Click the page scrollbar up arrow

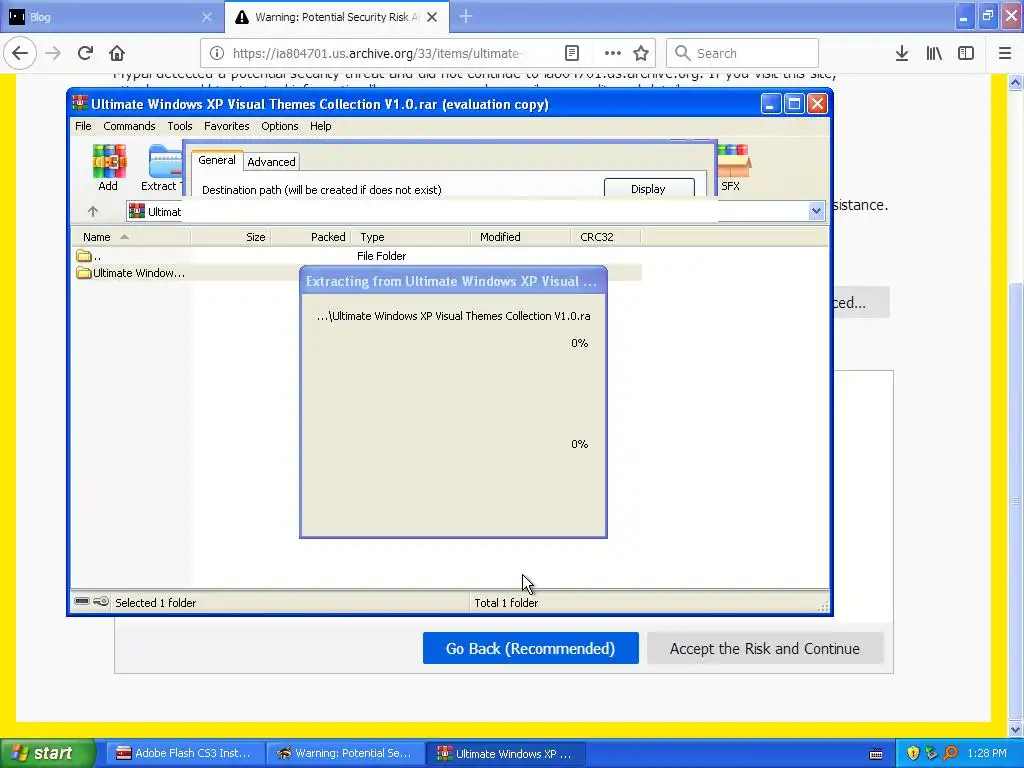coord(1016,82)
